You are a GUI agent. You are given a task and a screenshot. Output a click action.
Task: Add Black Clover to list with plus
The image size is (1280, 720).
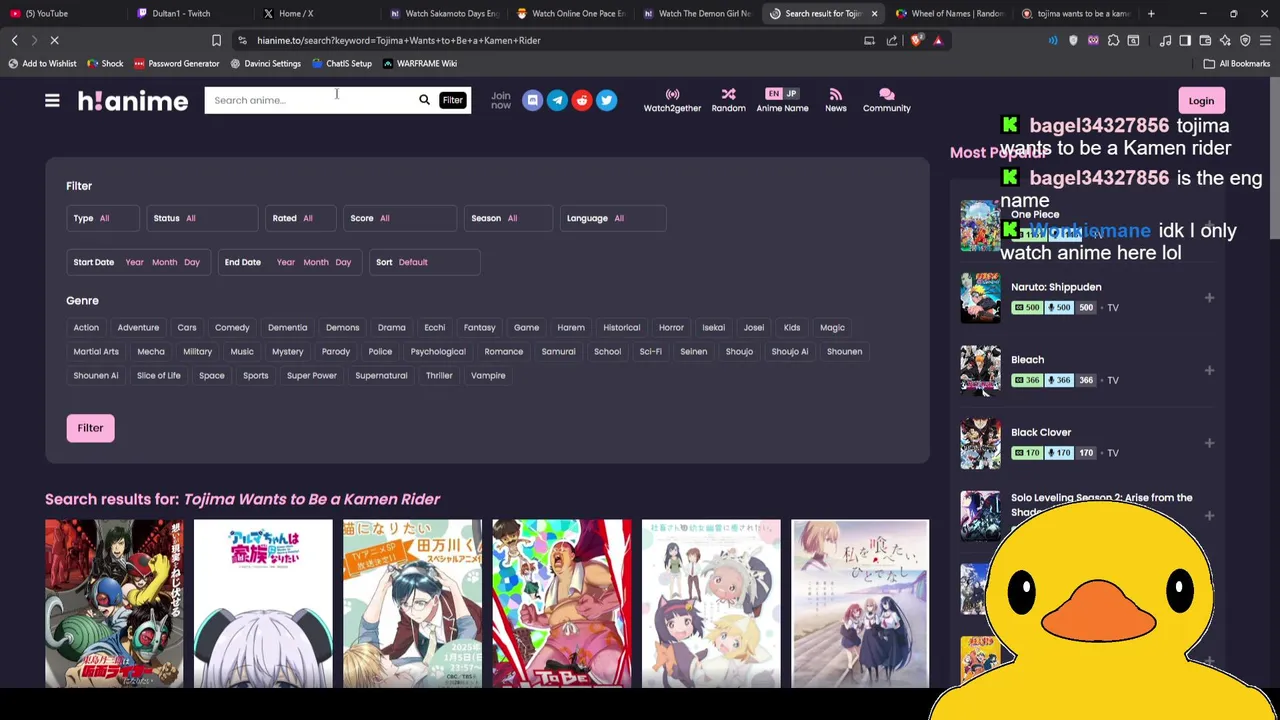click(1209, 443)
